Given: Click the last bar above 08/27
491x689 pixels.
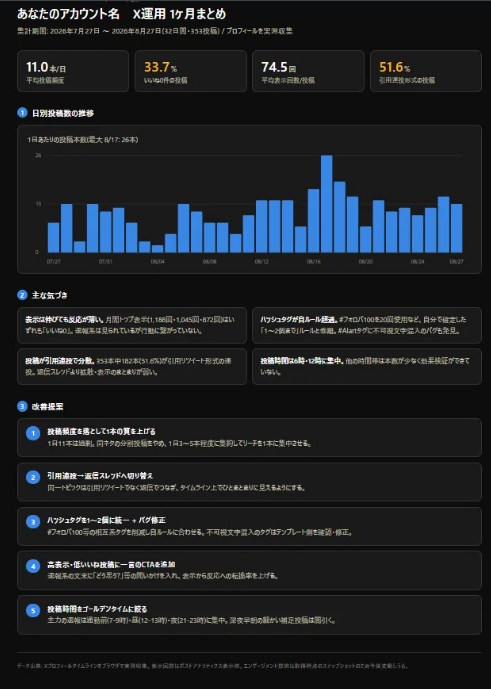Looking at the screenshot, I should (x=457, y=228).
